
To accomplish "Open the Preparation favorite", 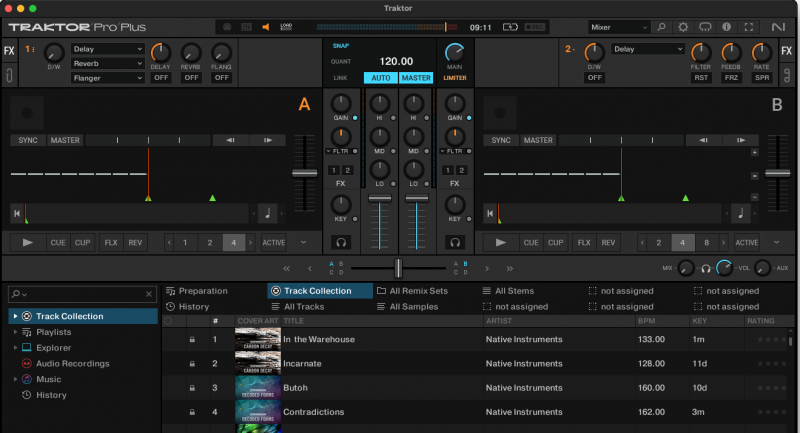I will pyautogui.click(x=202, y=291).
